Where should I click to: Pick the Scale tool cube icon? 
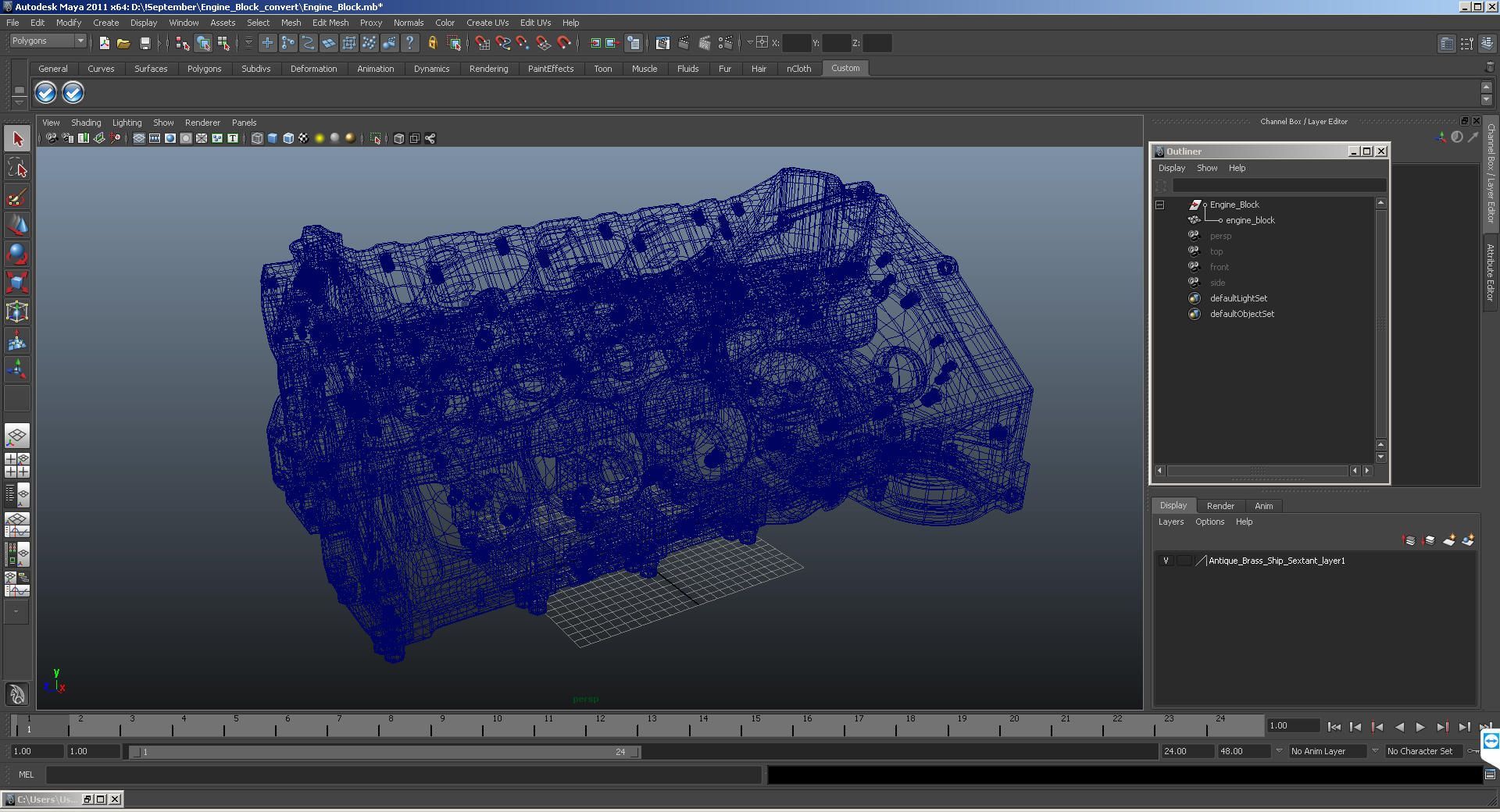[17, 282]
